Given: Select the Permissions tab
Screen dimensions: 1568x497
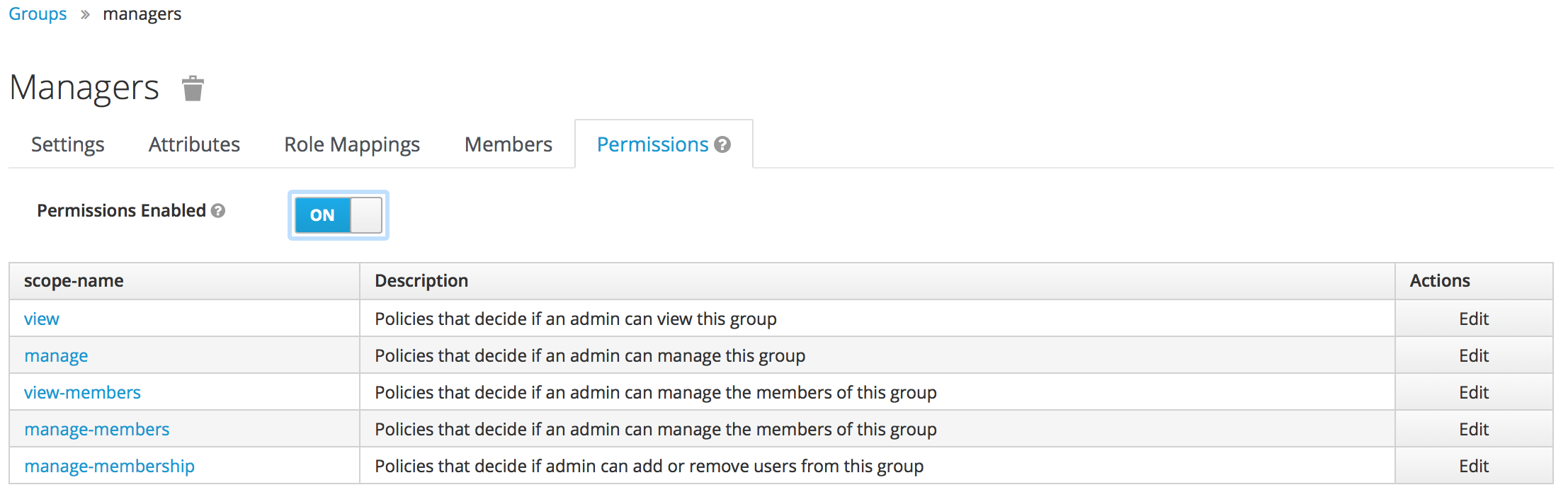Looking at the screenshot, I should tap(652, 144).
